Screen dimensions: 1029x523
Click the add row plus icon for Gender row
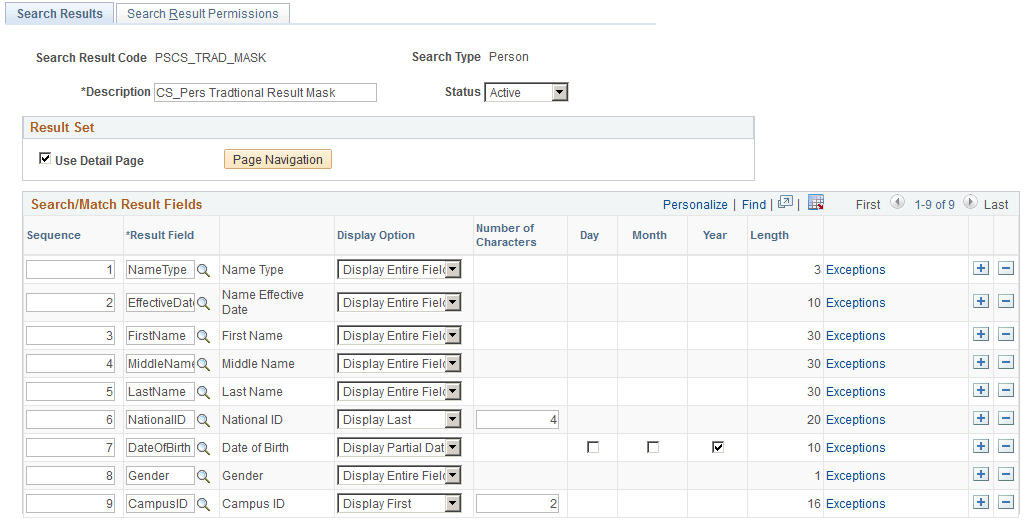point(981,476)
